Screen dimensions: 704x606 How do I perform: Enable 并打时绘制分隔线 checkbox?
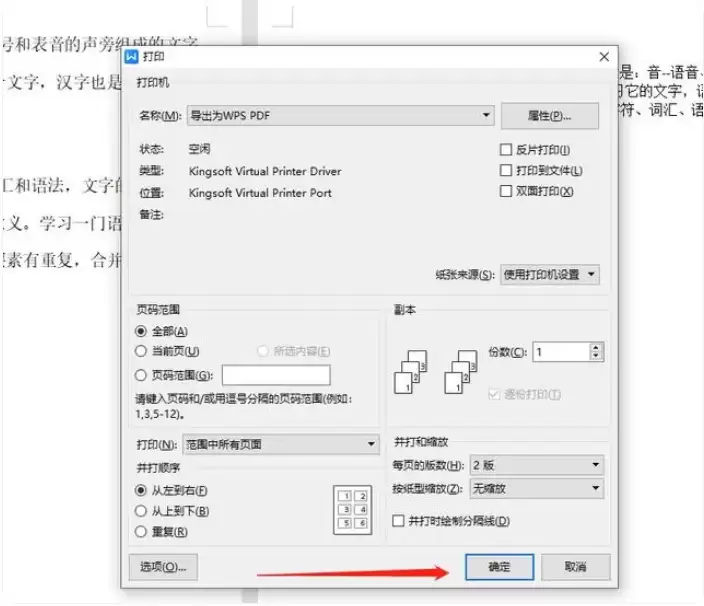398,521
